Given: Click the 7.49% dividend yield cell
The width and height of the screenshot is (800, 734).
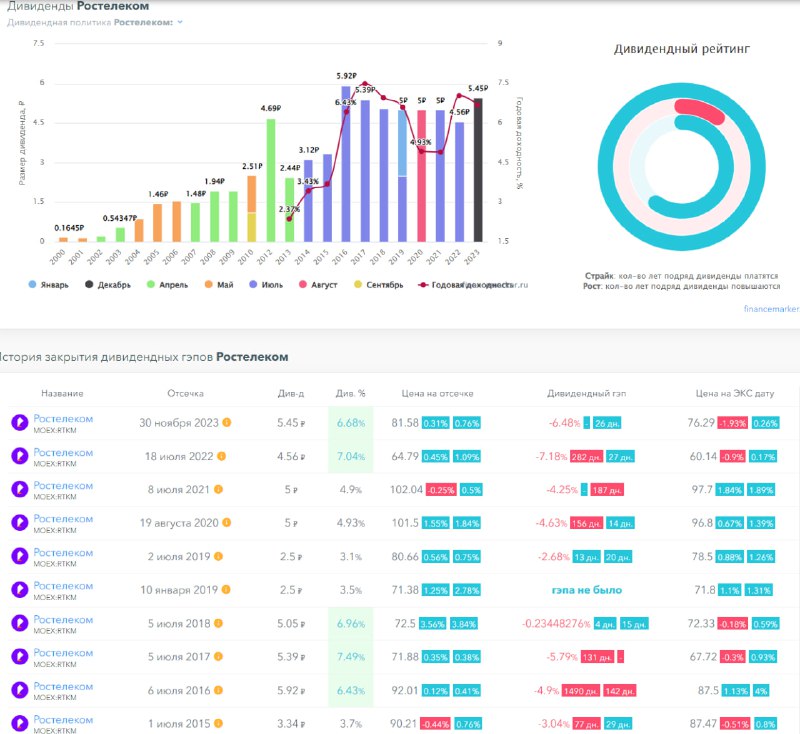Looking at the screenshot, I should click(x=351, y=657).
